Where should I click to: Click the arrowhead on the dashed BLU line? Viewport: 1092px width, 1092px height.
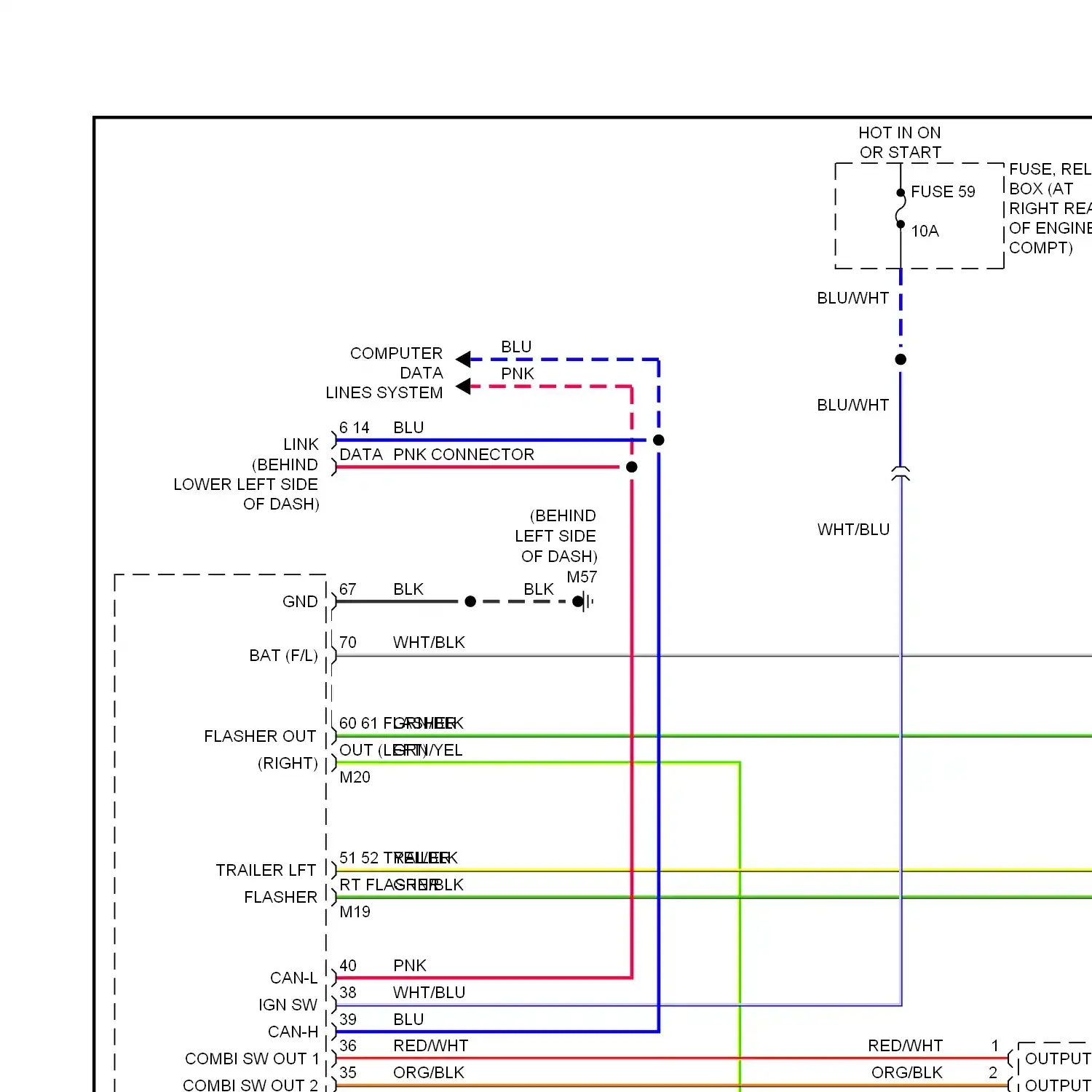pyautogui.click(x=463, y=359)
